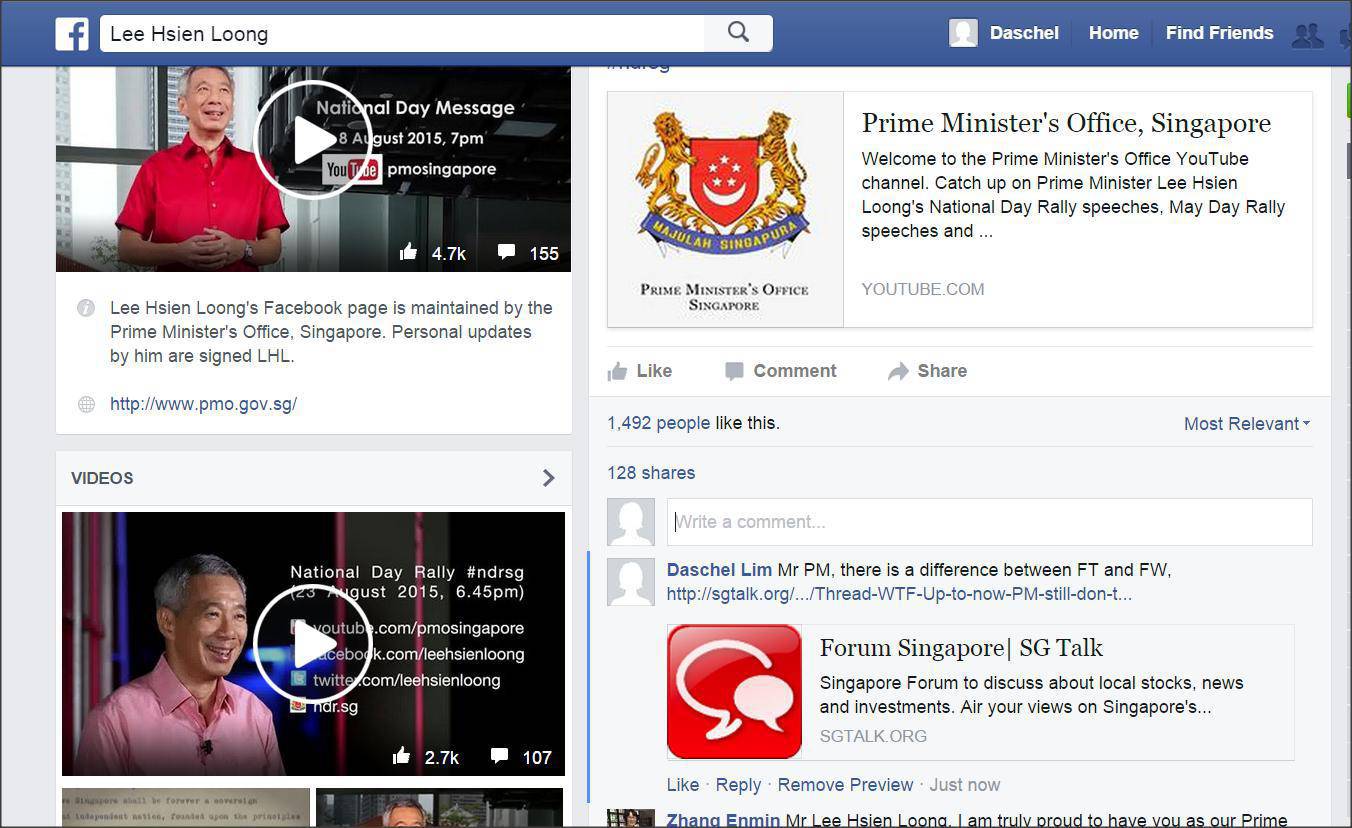Like the post with the thumbs-up button
Image resolution: width=1352 pixels, height=828 pixels.
point(640,371)
